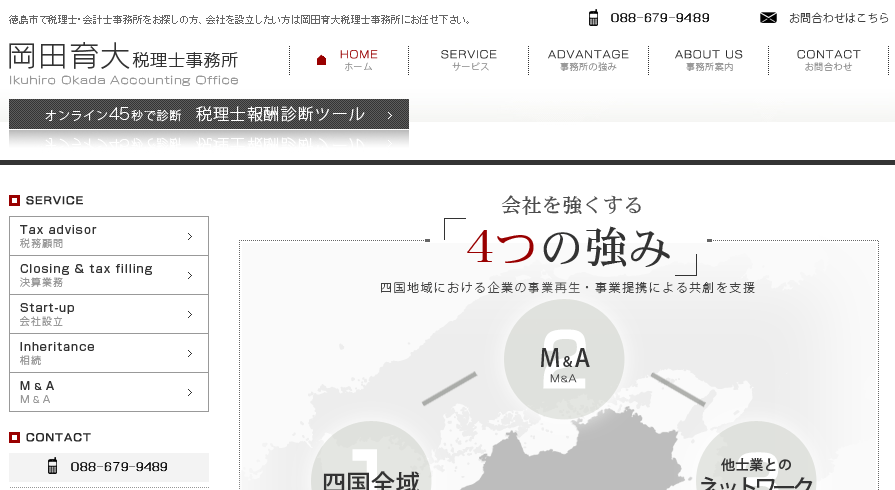Click the phone icon in header
Viewport: 895px width, 490px height.
click(x=593, y=18)
